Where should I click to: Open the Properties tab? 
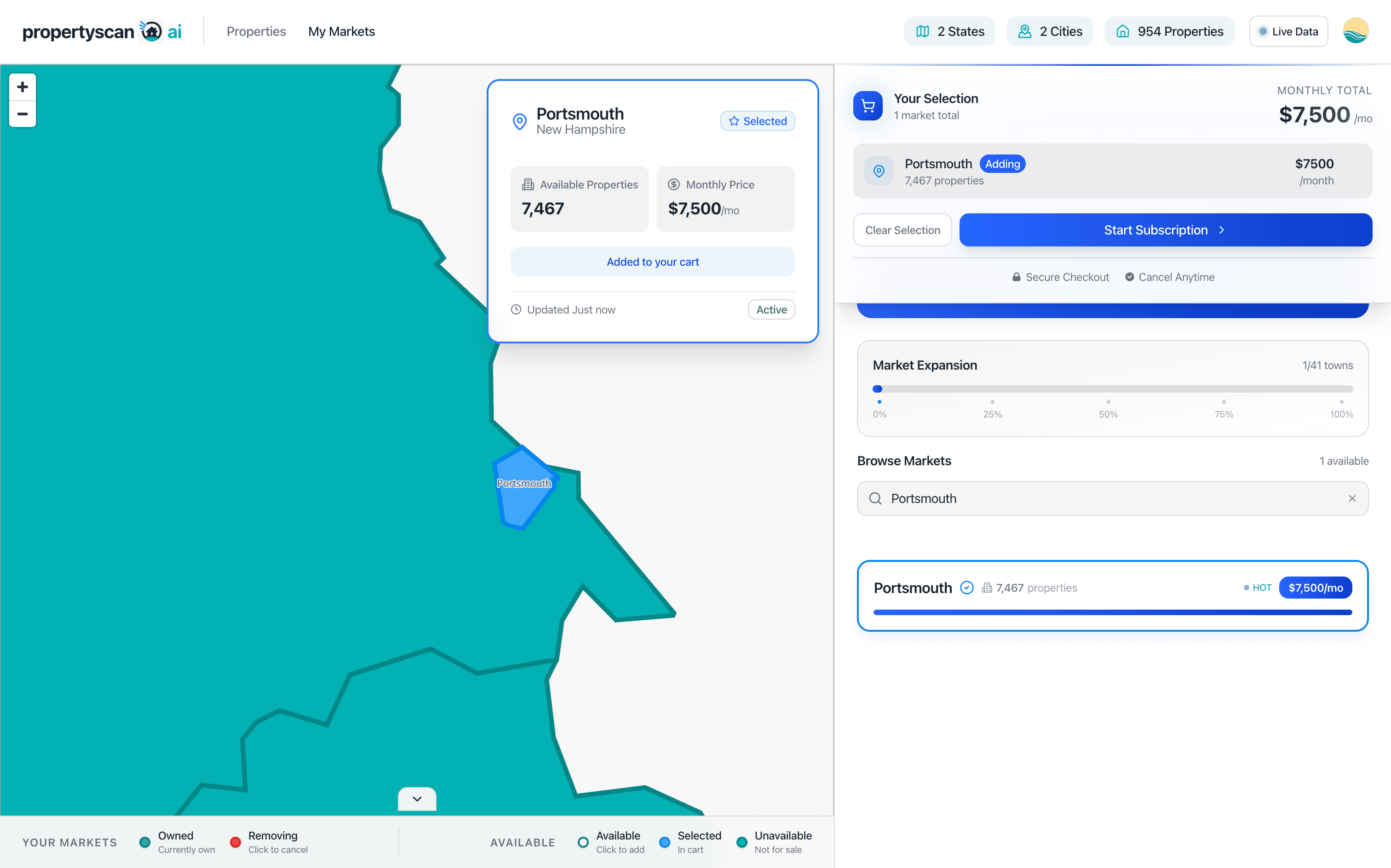(256, 32)
